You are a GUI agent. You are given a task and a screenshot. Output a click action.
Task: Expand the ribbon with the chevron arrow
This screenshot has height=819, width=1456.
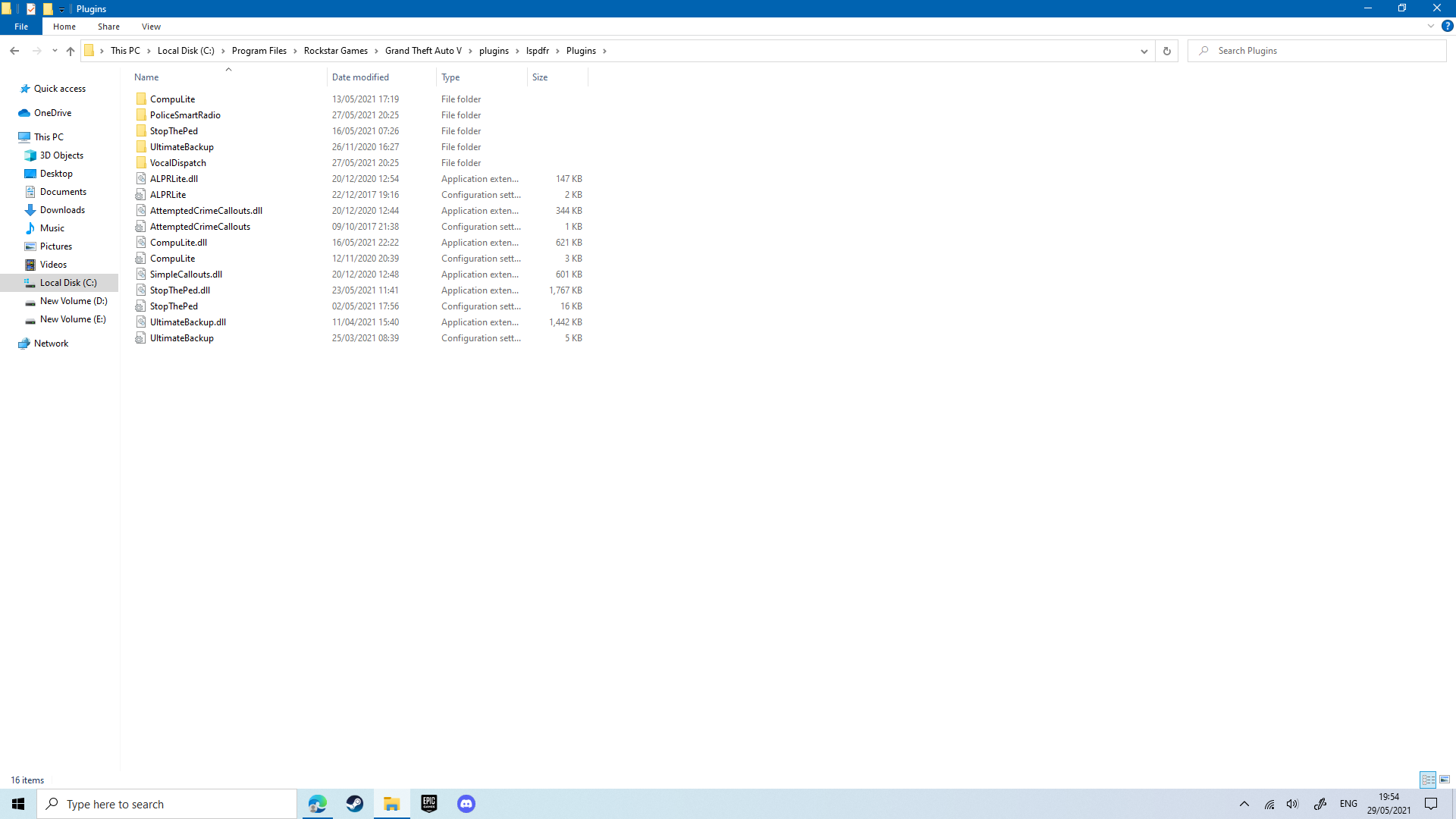(1430, 26)
